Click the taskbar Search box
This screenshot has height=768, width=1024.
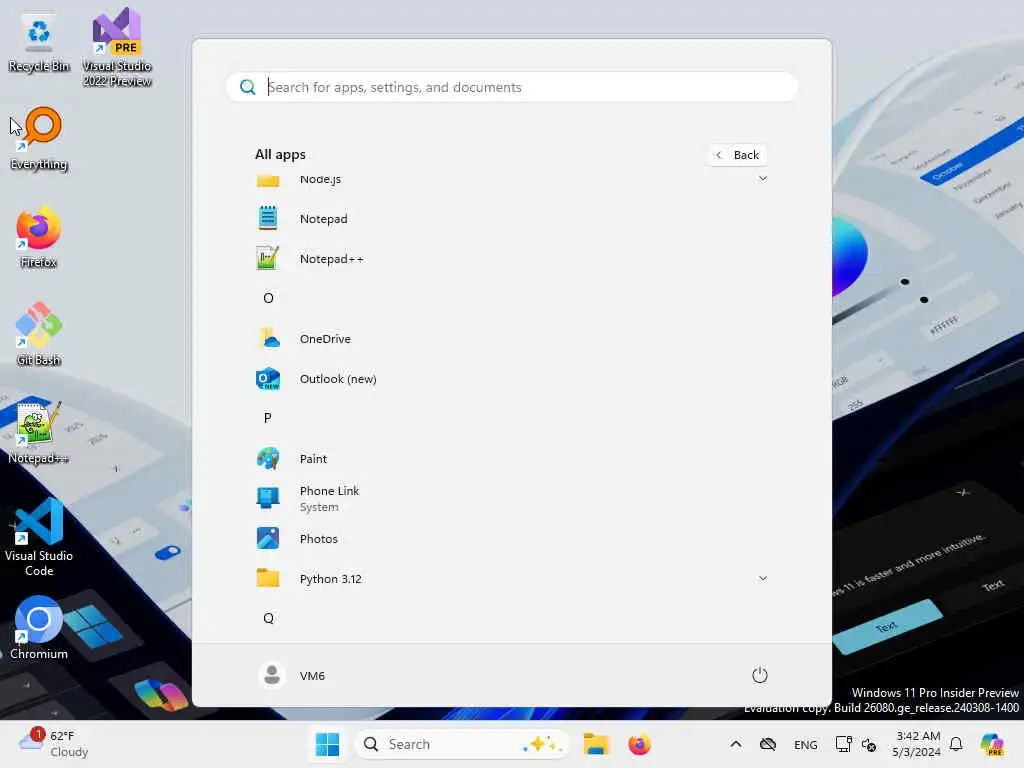pos(462,744)
